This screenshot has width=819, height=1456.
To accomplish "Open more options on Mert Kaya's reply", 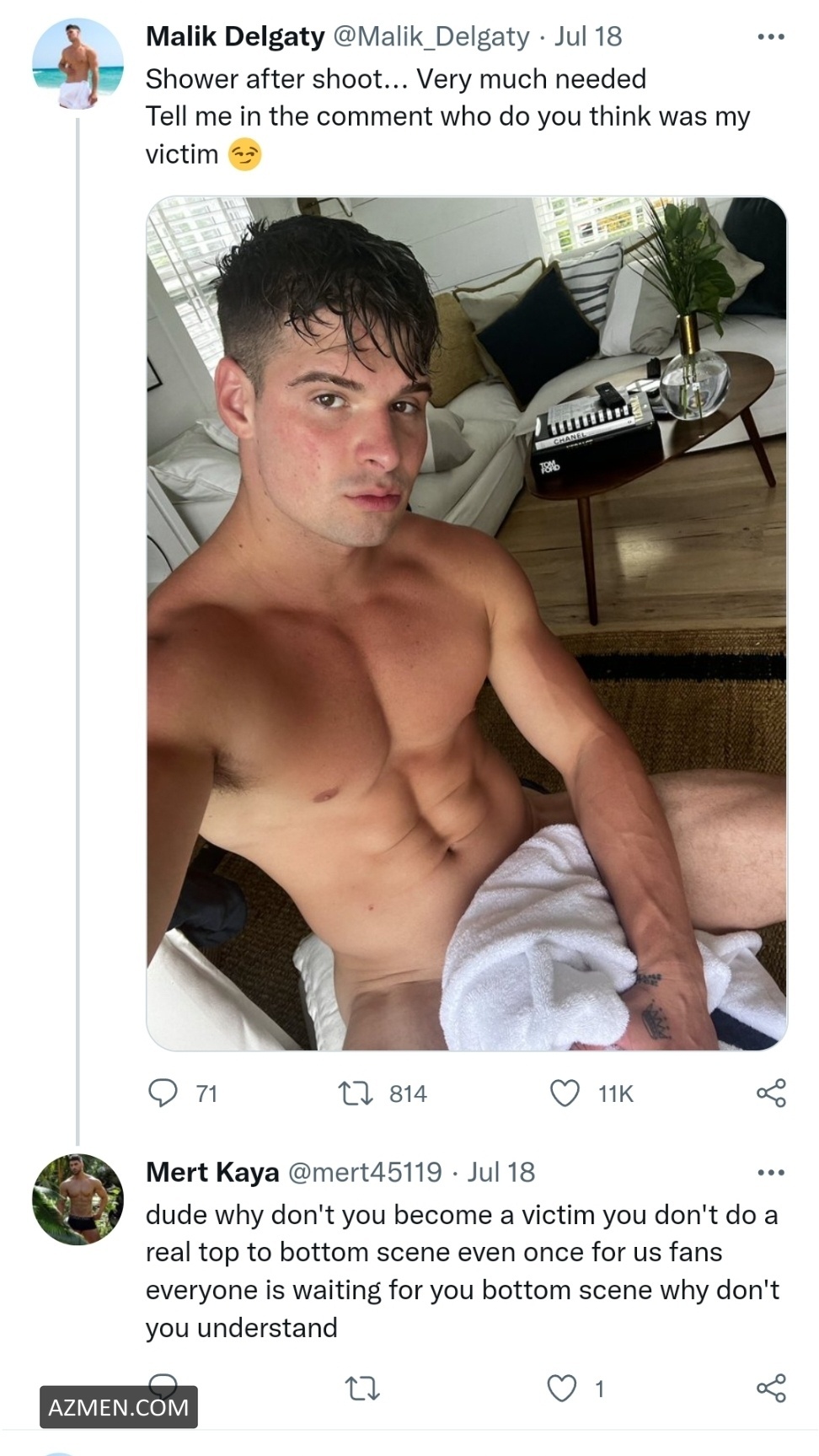I will (x=771, y=1173).
